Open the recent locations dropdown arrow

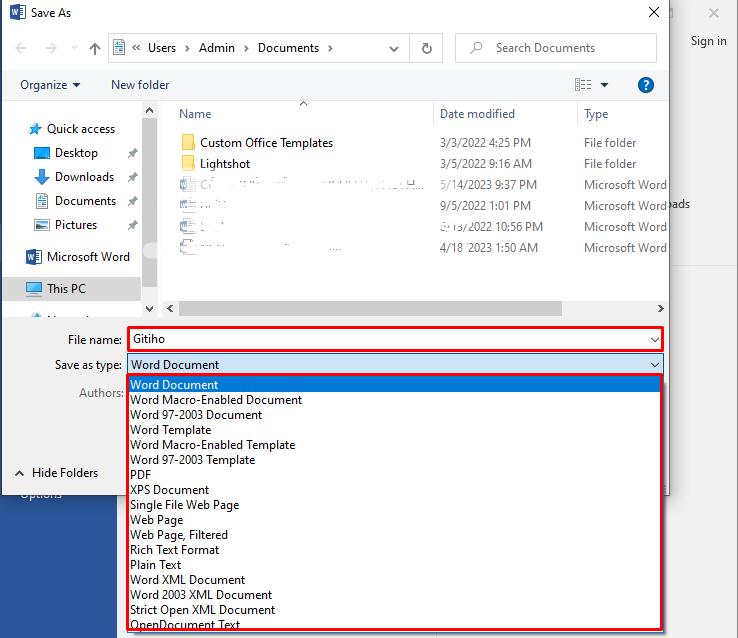pyautogui.click(x=74, y=48)
